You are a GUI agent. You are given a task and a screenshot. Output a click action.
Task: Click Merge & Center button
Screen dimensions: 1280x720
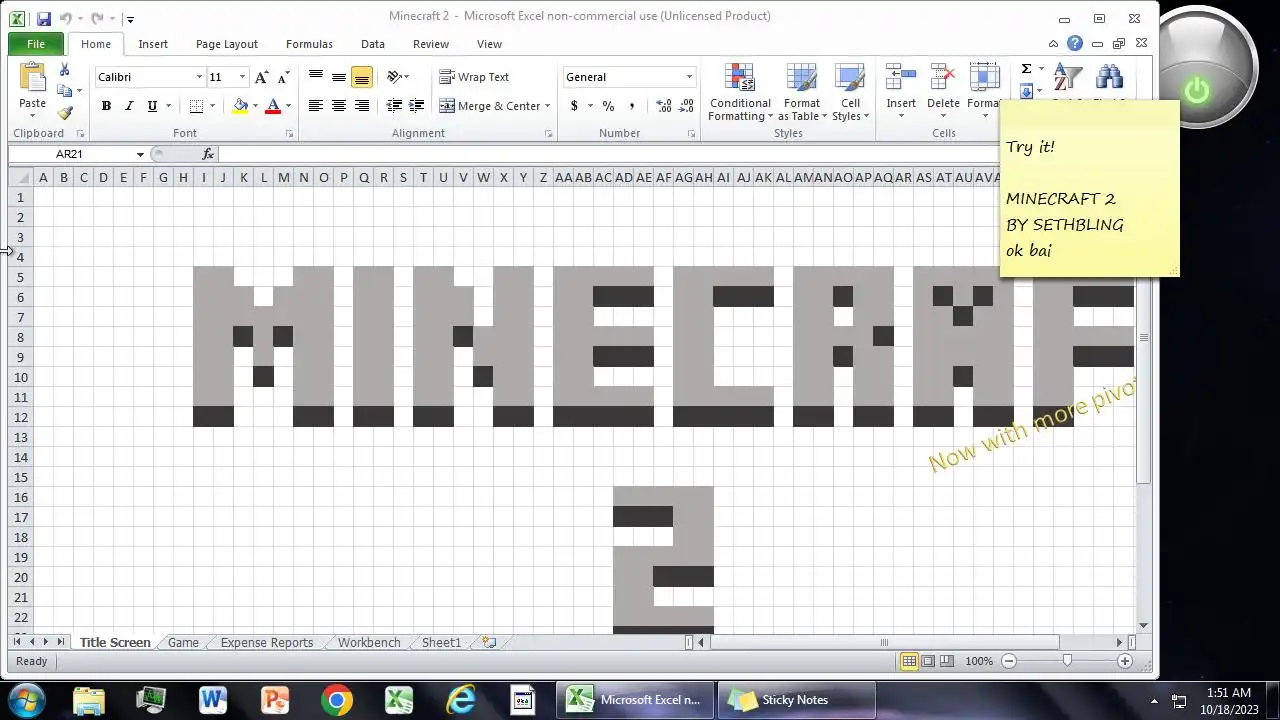click(490, 106)
